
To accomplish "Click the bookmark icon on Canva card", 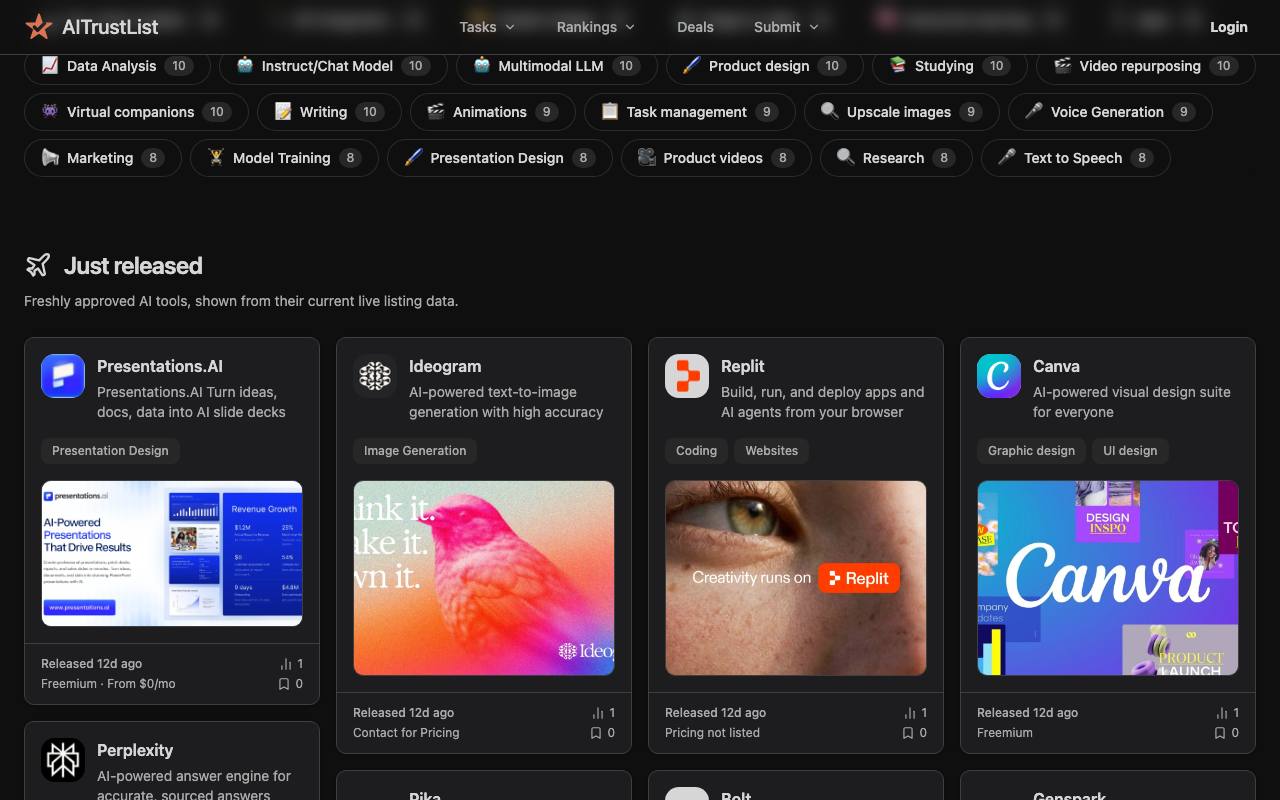I will (x=1220, y=733).
